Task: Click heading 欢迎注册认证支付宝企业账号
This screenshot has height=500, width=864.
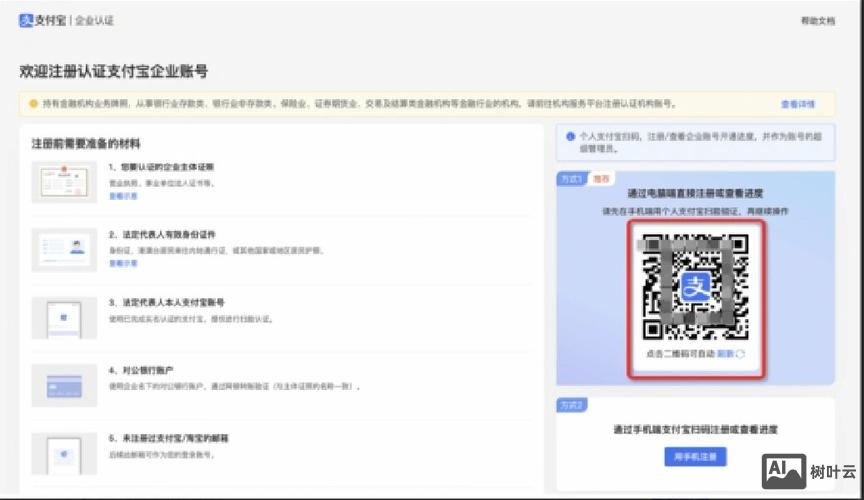Action: click(x=114, y=71)
